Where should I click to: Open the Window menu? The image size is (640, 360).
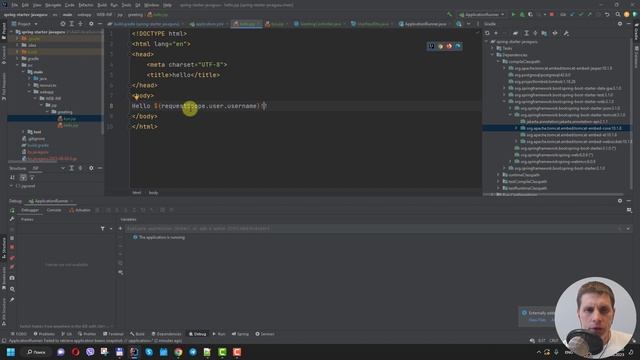coord(151,5)
